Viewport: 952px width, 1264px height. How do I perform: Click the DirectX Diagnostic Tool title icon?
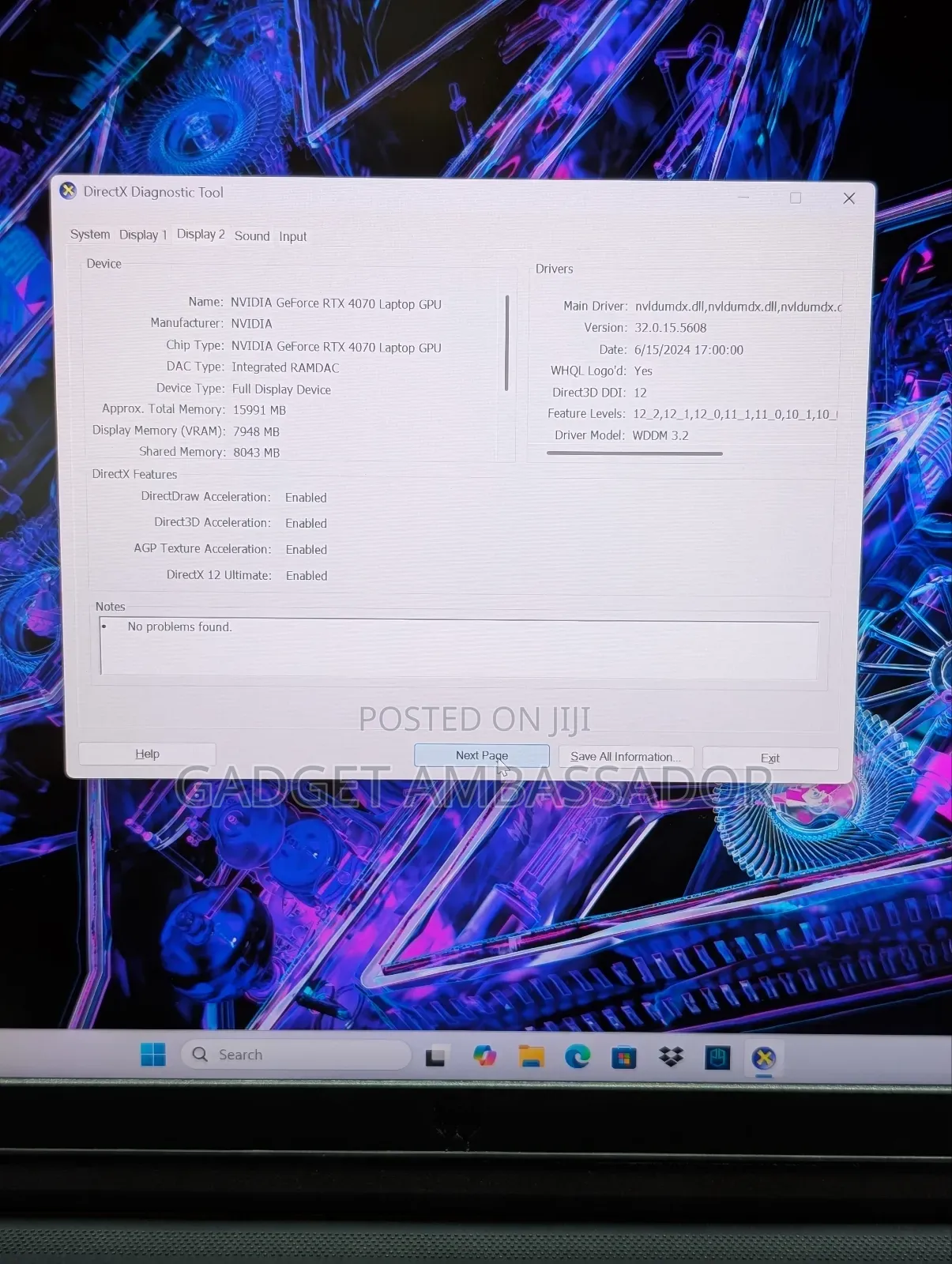pyautogui.click(x=68, y=190)
